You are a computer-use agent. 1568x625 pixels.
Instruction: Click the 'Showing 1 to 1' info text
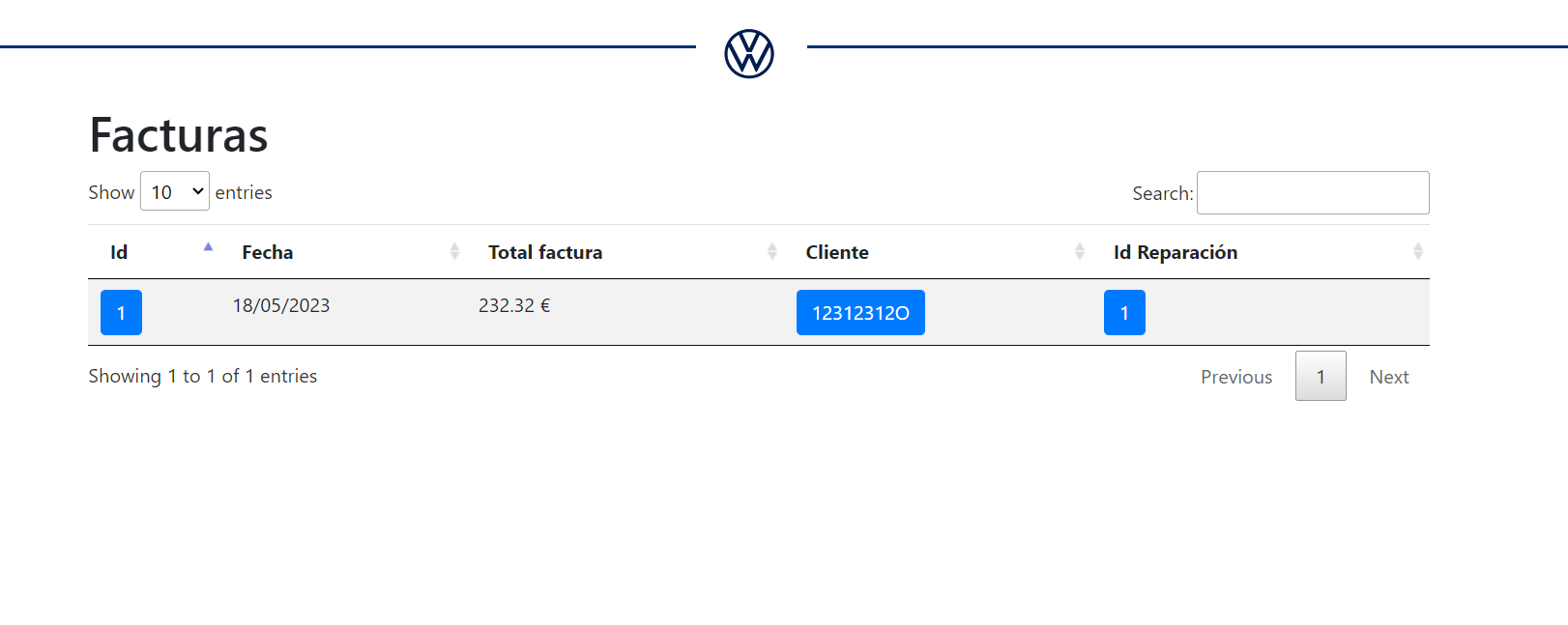pos(202,377)
